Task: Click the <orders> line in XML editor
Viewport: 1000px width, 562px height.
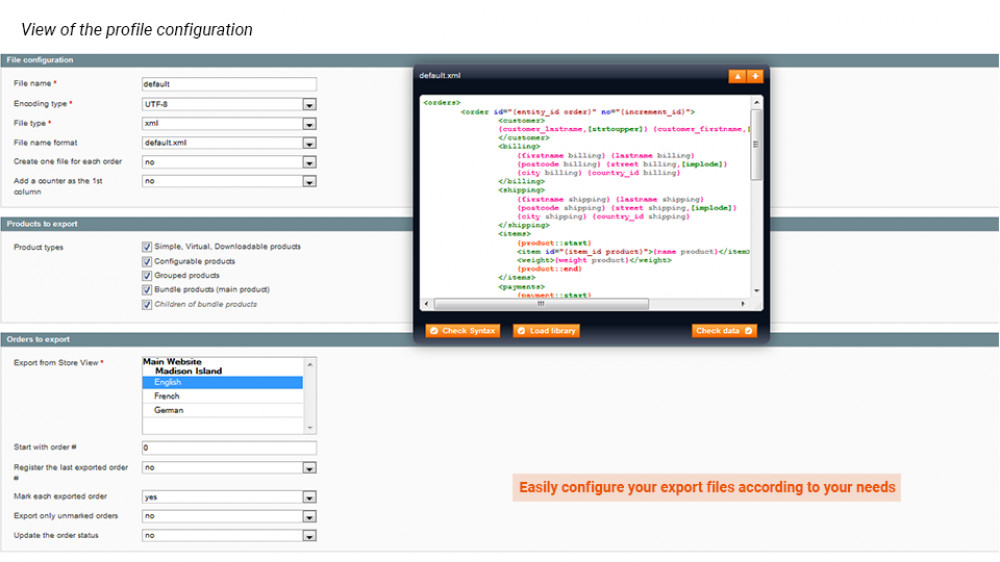Action: [x=441, y=103]
